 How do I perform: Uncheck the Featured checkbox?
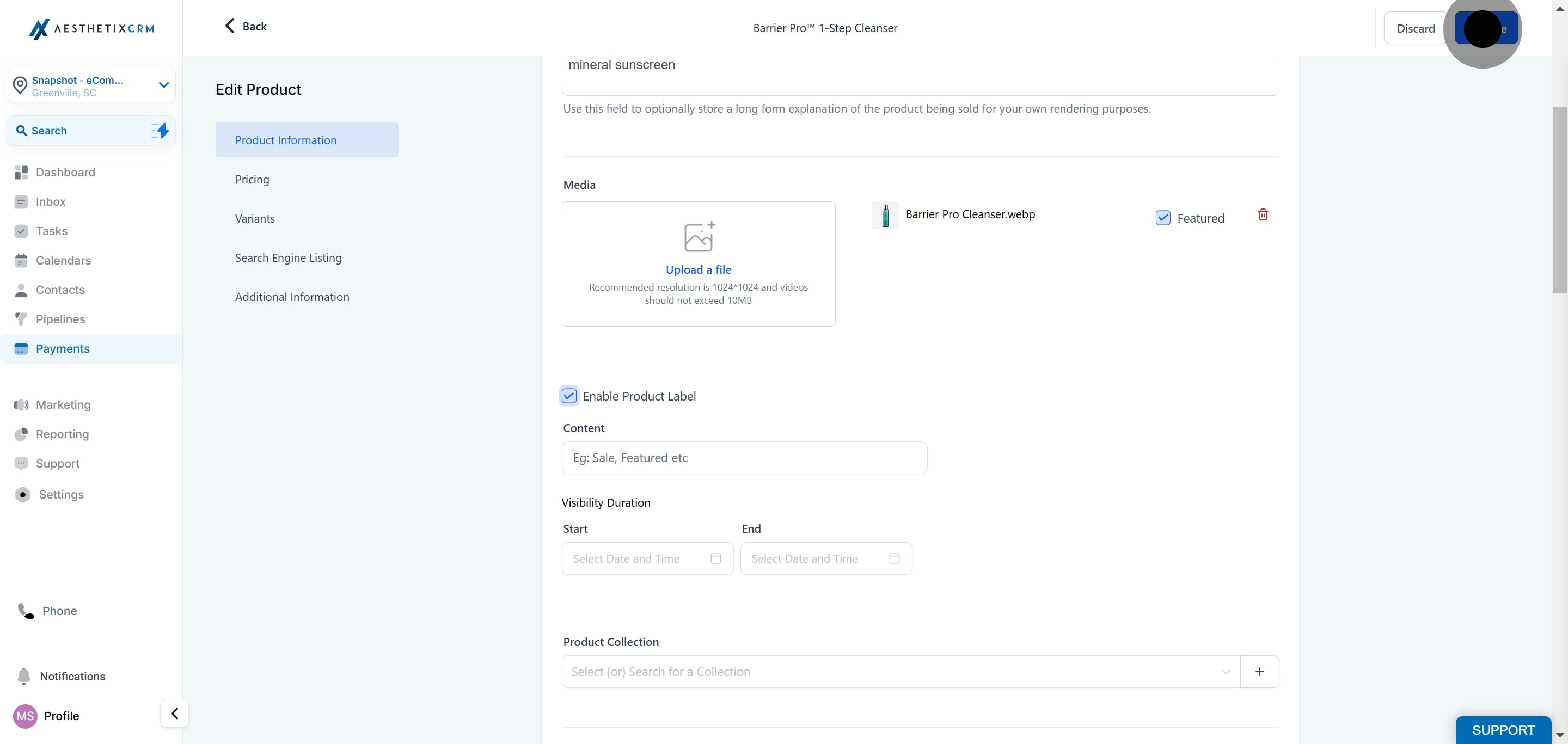(x=1162, y=218)
